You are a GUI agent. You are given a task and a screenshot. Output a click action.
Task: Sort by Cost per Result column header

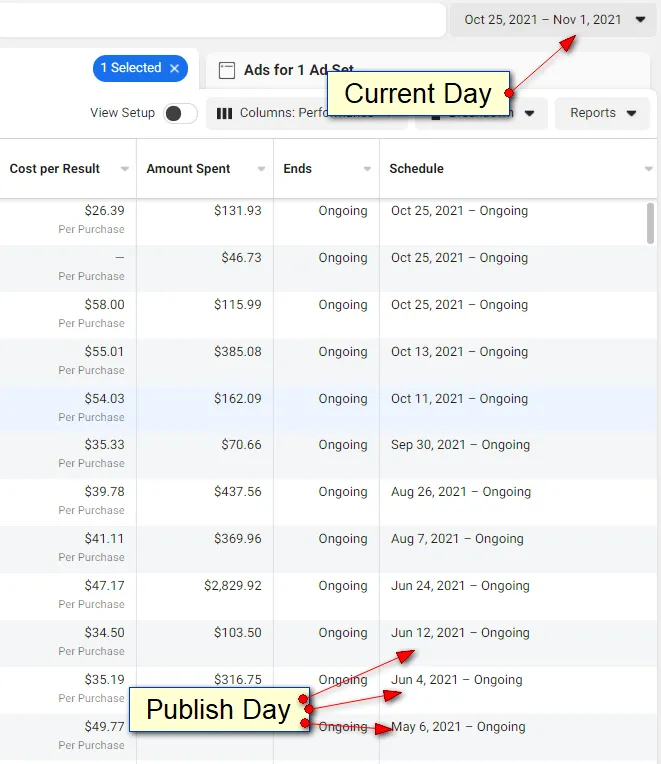click(x=55, y=169)
